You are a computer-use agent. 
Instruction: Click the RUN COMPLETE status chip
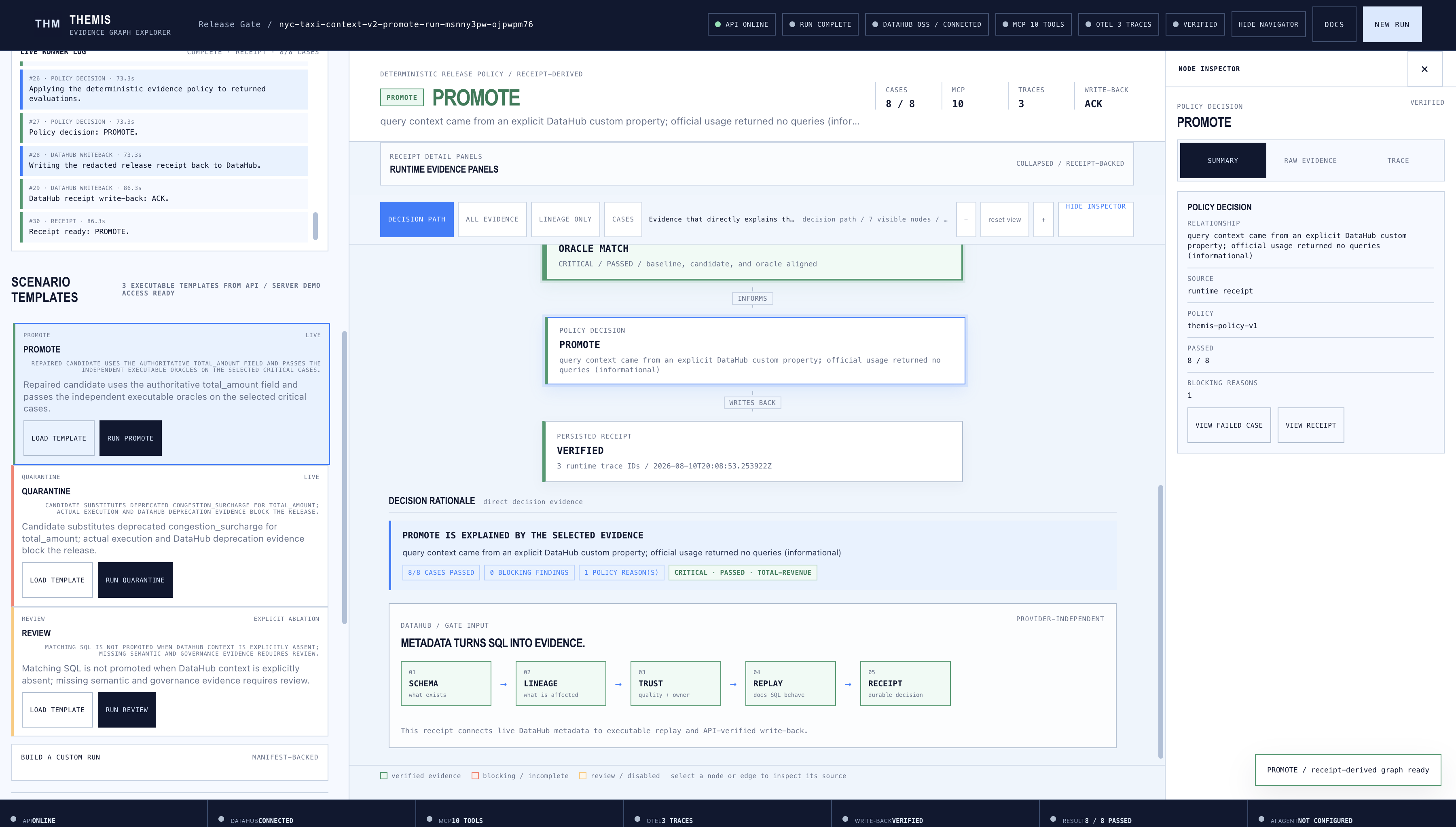(820, 24)
